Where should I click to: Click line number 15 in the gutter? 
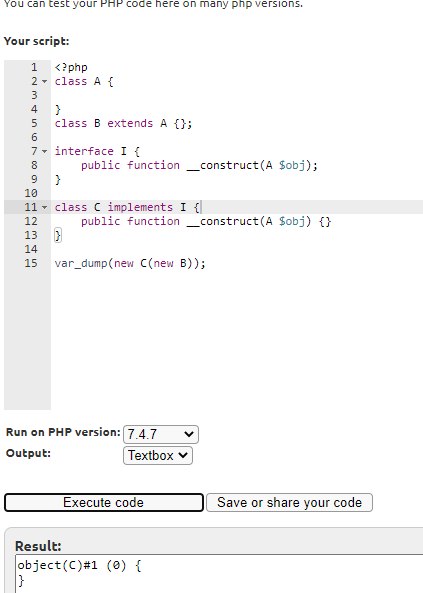(31, 263)
